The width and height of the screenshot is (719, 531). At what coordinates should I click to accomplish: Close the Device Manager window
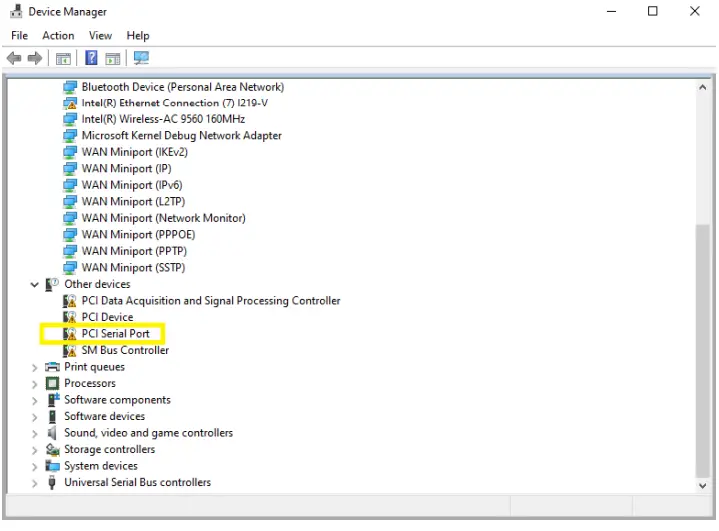(x=695, y=11)
